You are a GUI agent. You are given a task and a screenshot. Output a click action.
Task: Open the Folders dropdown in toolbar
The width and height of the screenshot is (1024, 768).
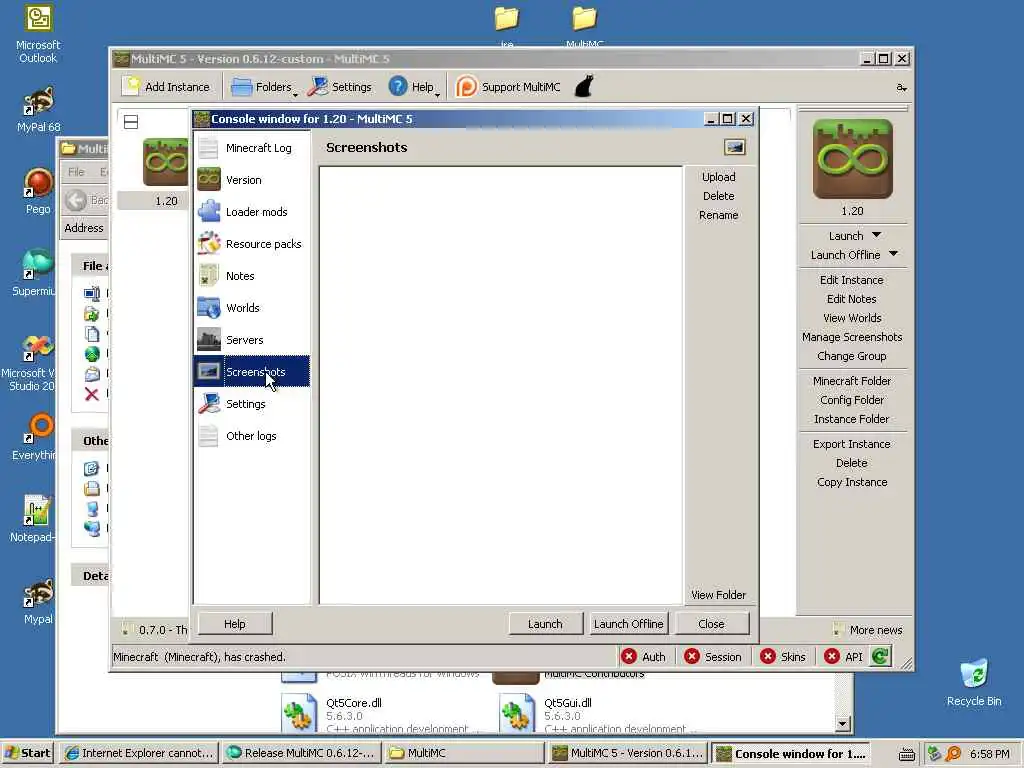tap(263, 87)
